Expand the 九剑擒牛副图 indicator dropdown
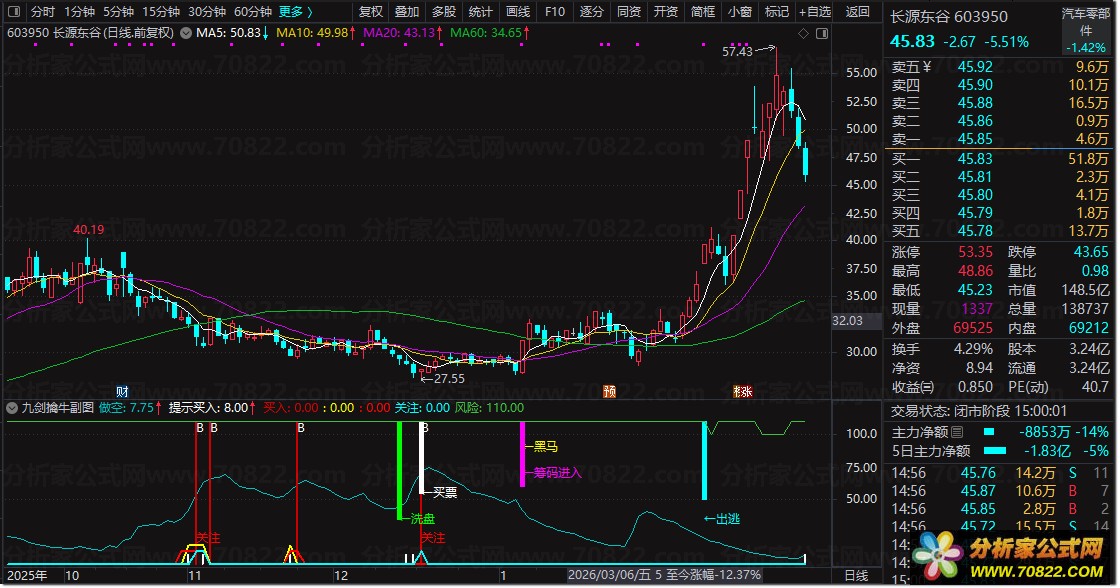Viewport: 1120px width, 588px height. pyautogui.click(x=12, y=408)
